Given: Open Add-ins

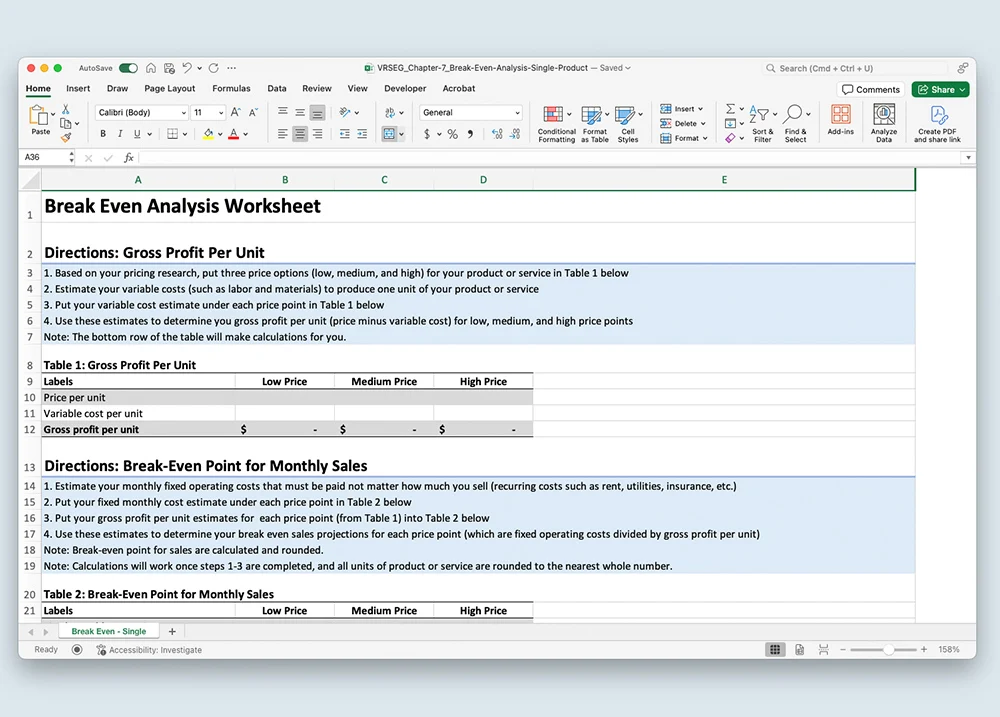Looking at the screenshot, I should 841,120.
